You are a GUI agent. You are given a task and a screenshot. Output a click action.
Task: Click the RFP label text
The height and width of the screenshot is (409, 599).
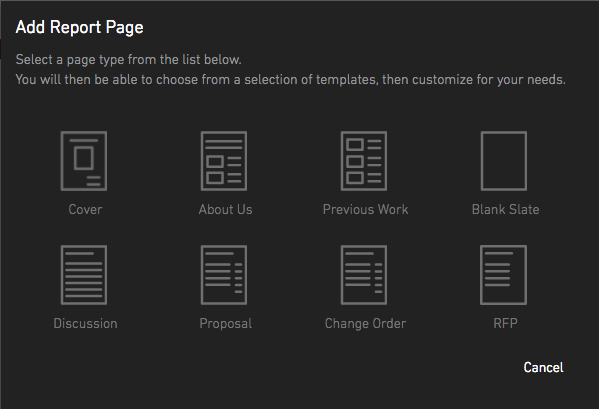505,323
